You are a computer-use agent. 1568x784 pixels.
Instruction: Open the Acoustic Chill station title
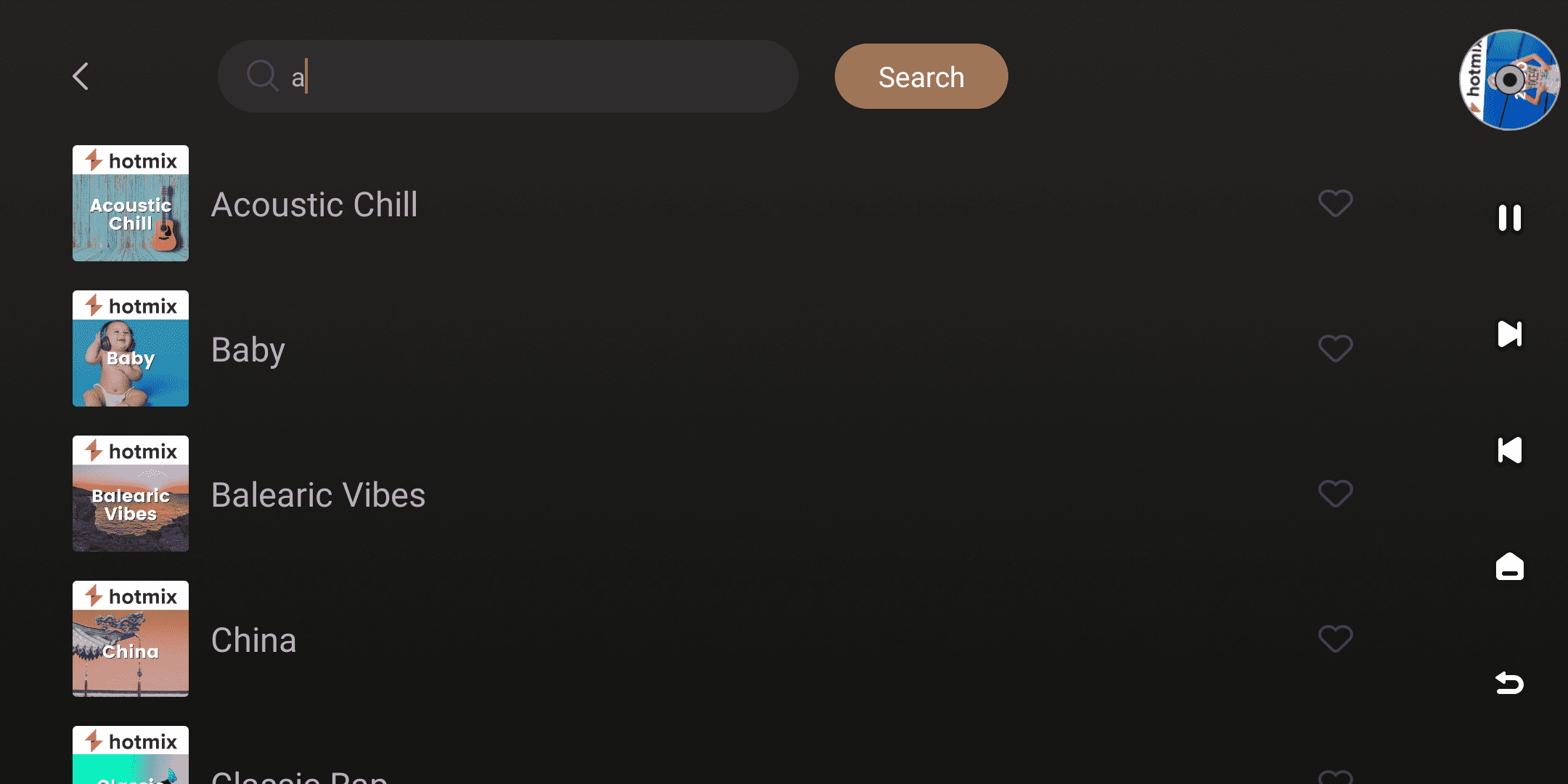pyautogui.click(x=314, y=205)
